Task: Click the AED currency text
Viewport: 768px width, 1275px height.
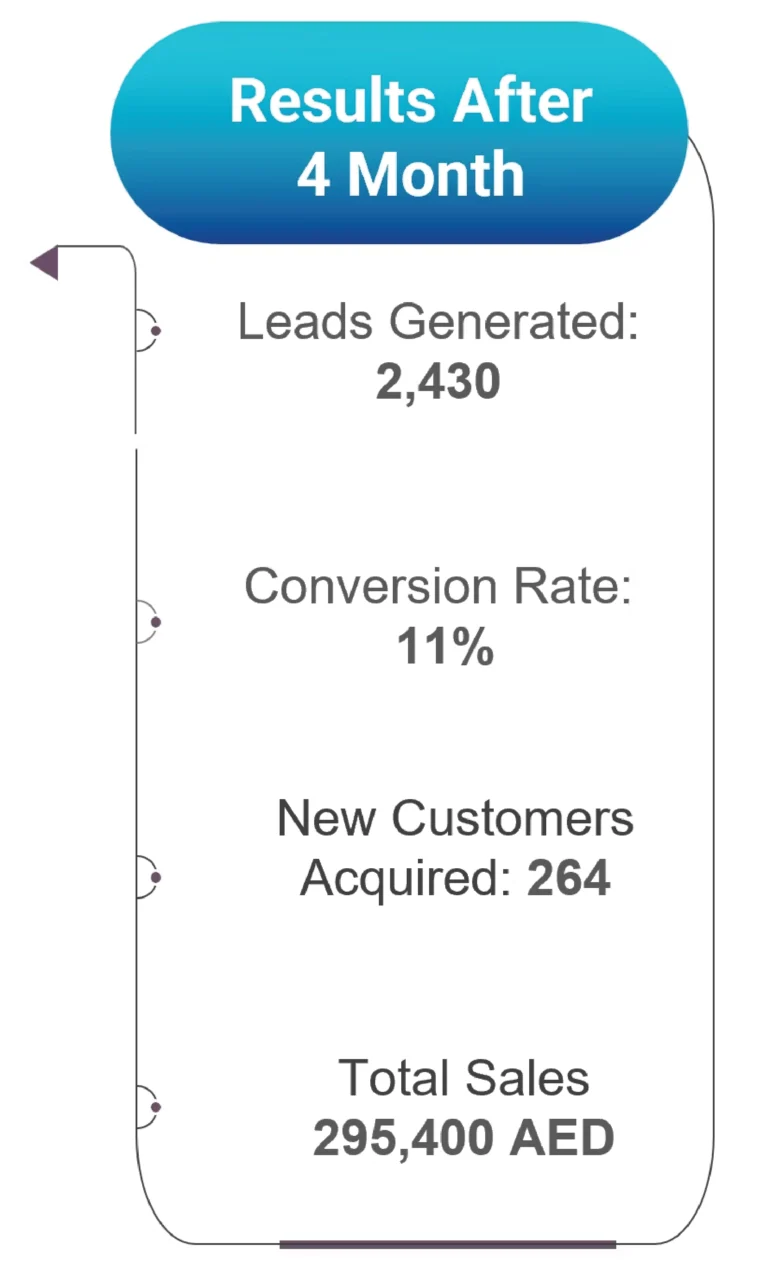Action: pos(561,1139)
